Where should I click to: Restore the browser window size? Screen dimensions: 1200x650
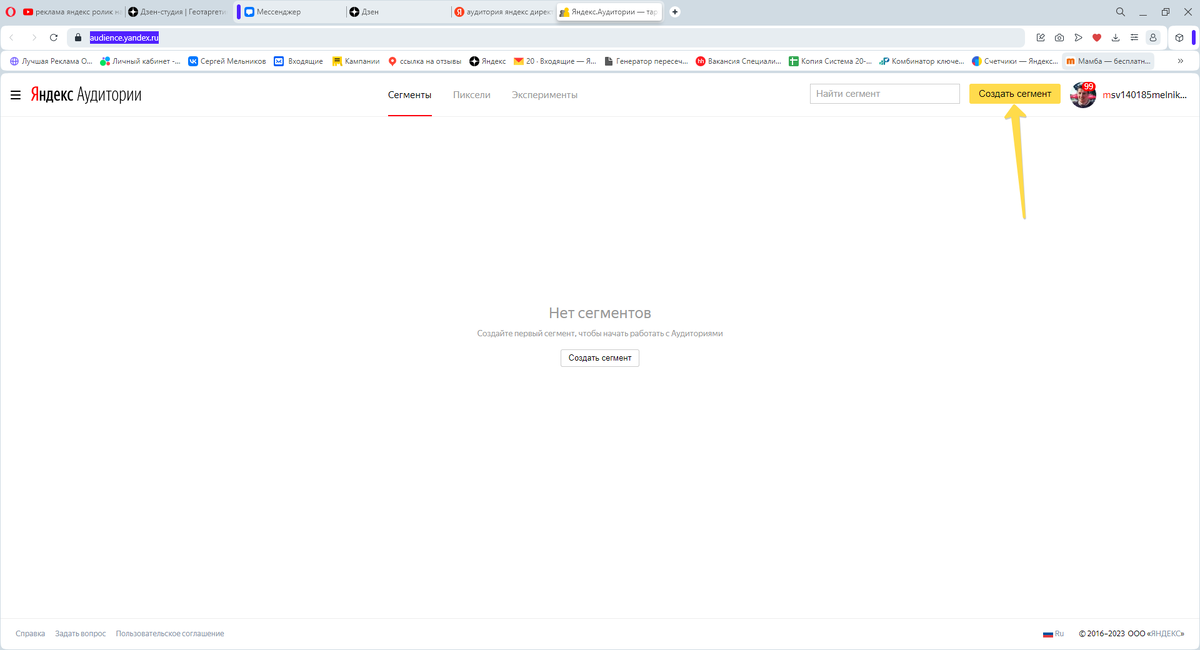[x=1165, y=12]
